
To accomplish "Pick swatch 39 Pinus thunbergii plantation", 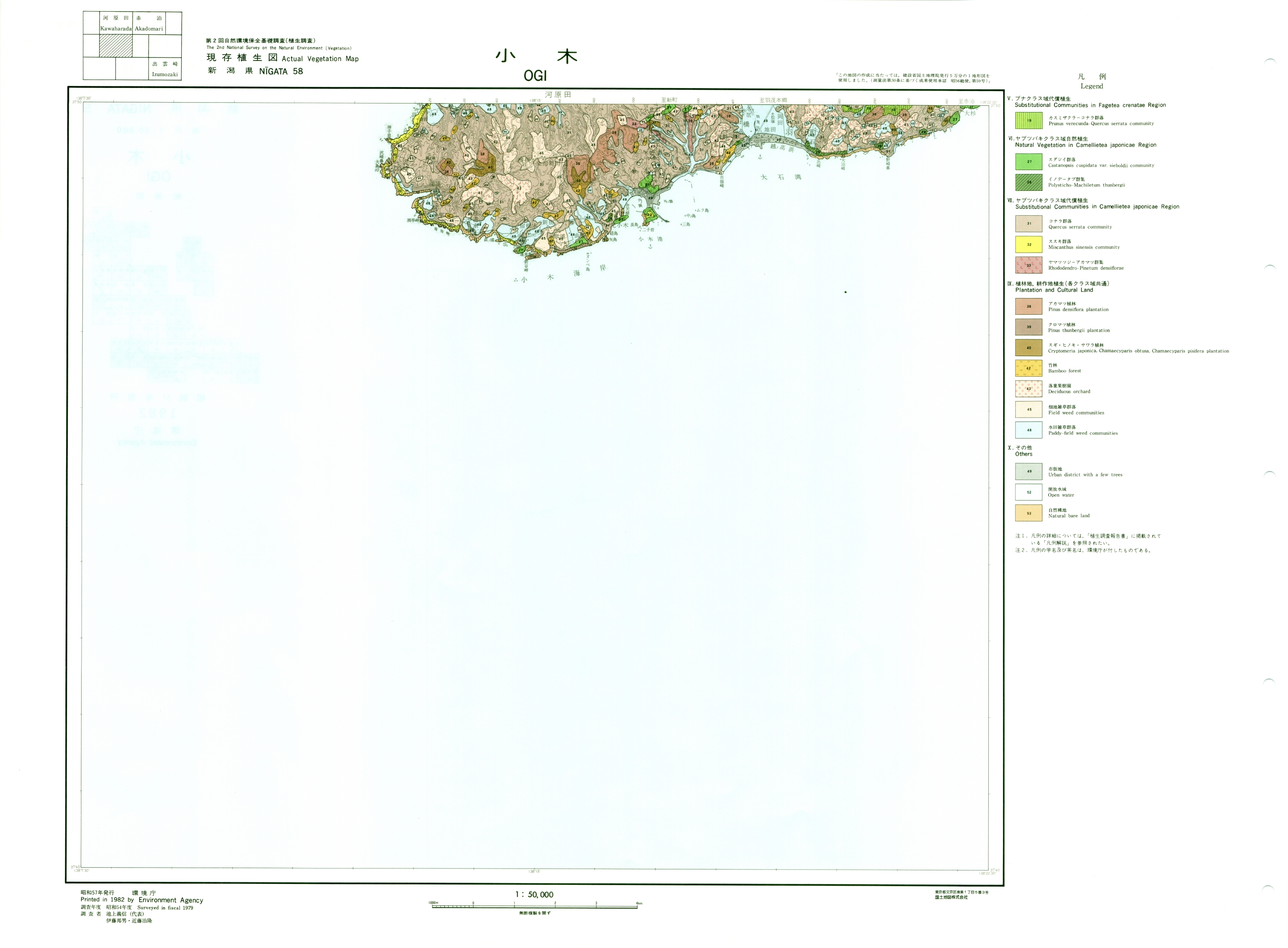I will (x=1029, y=327).
